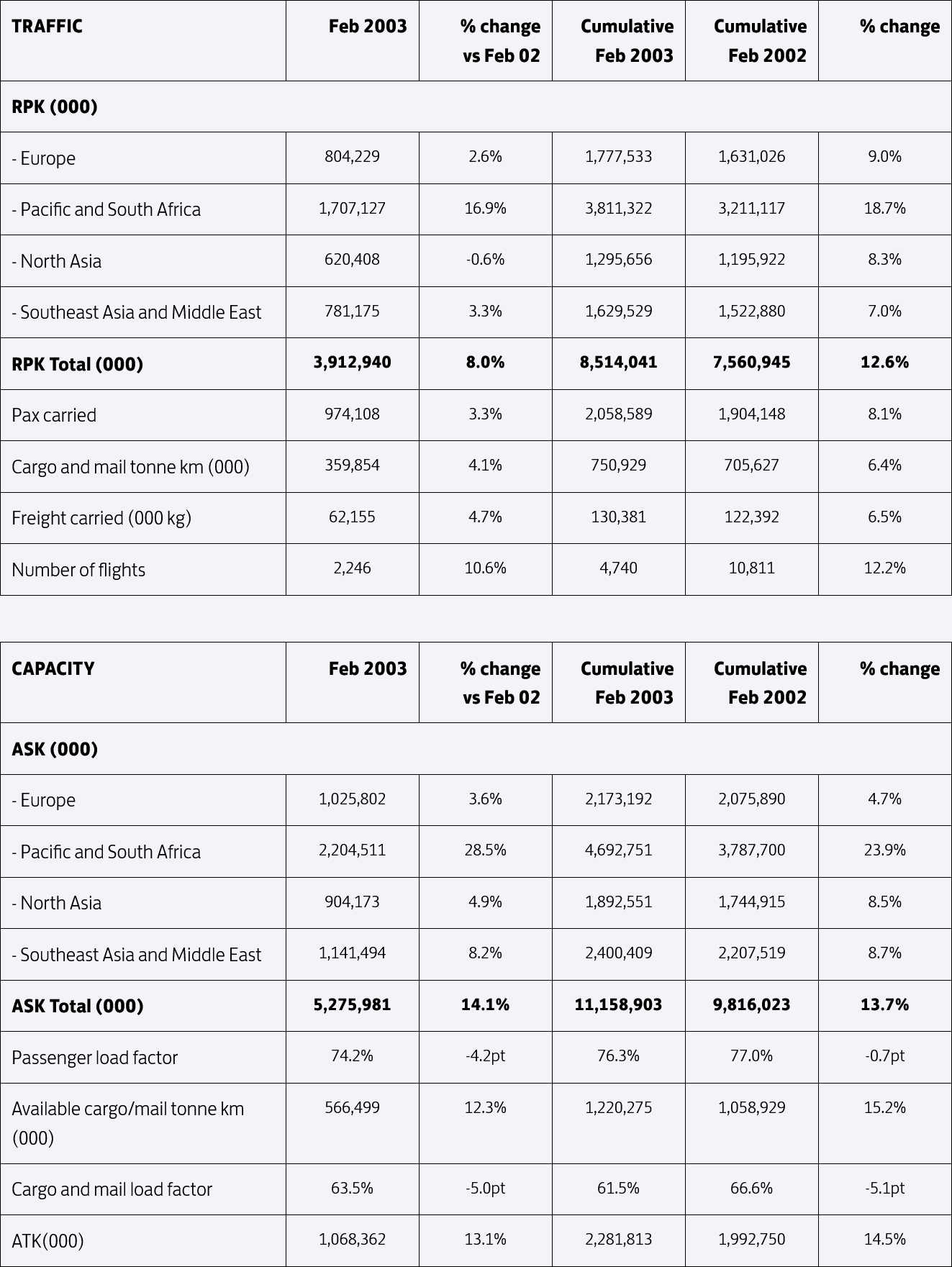Click the TRAFFIC table header
This screenshot has width=952, height=1267.
pyautogui.click(x=47, y=27)
